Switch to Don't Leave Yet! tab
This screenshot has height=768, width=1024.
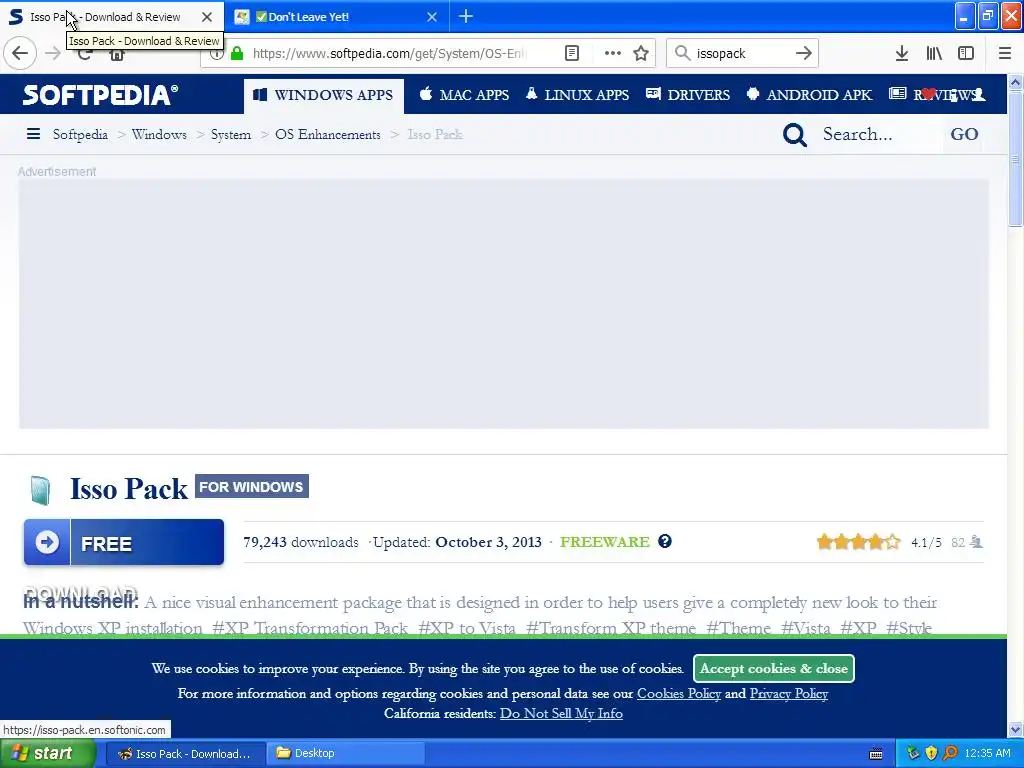[x=336, y=17]
